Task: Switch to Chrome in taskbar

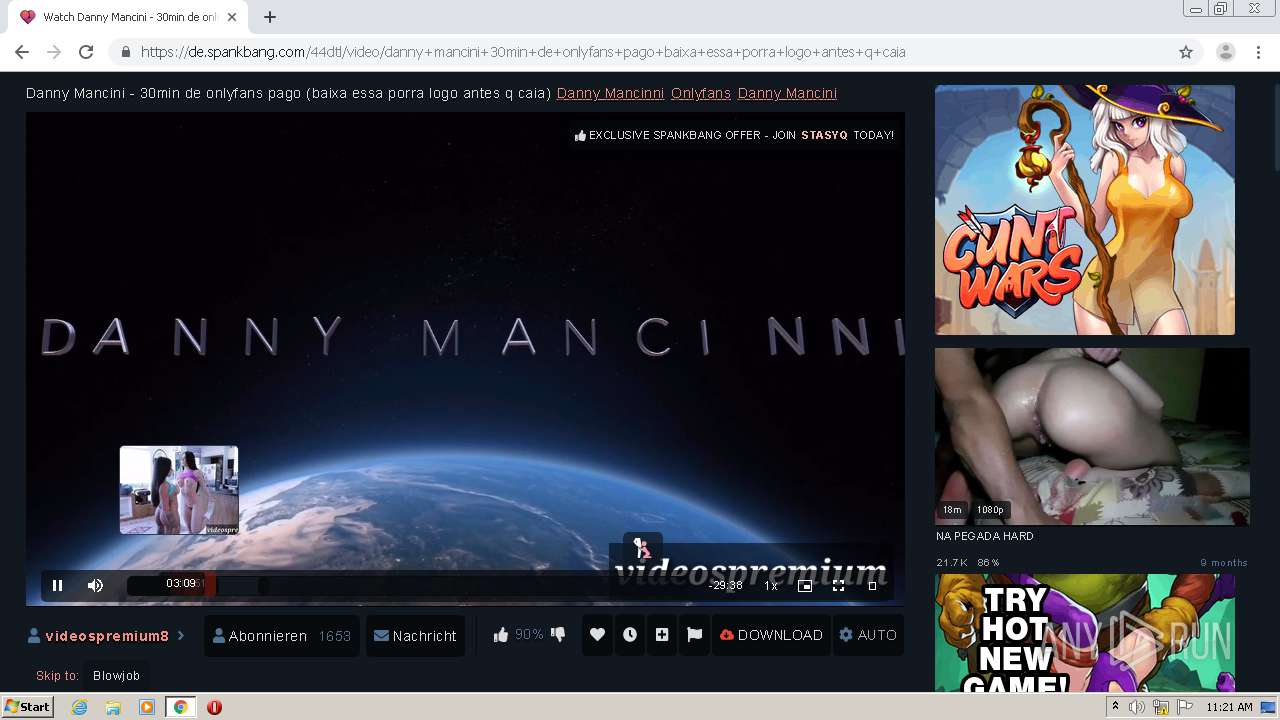Action: [x=180, y=707]
